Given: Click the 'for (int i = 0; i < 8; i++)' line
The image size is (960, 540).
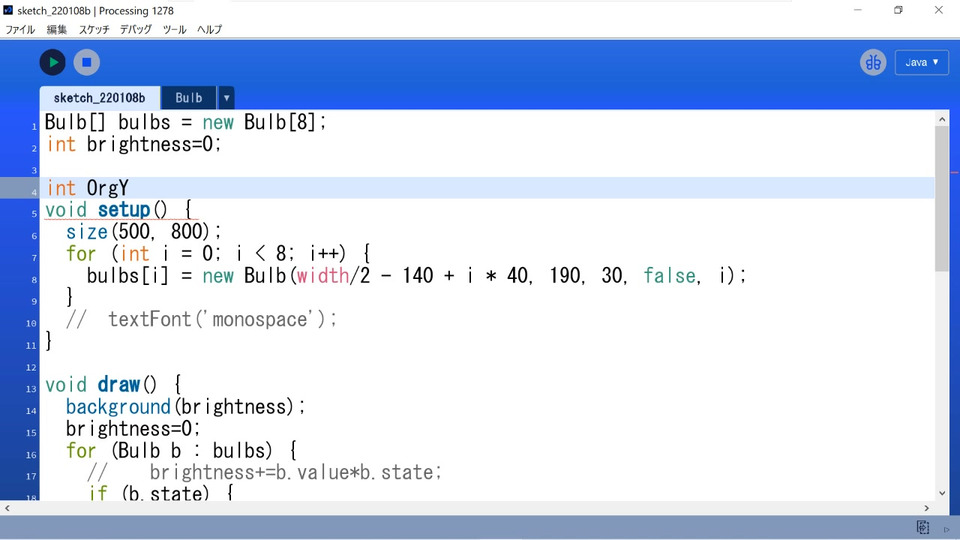Looking at the screenshot, I should point(218,253).
